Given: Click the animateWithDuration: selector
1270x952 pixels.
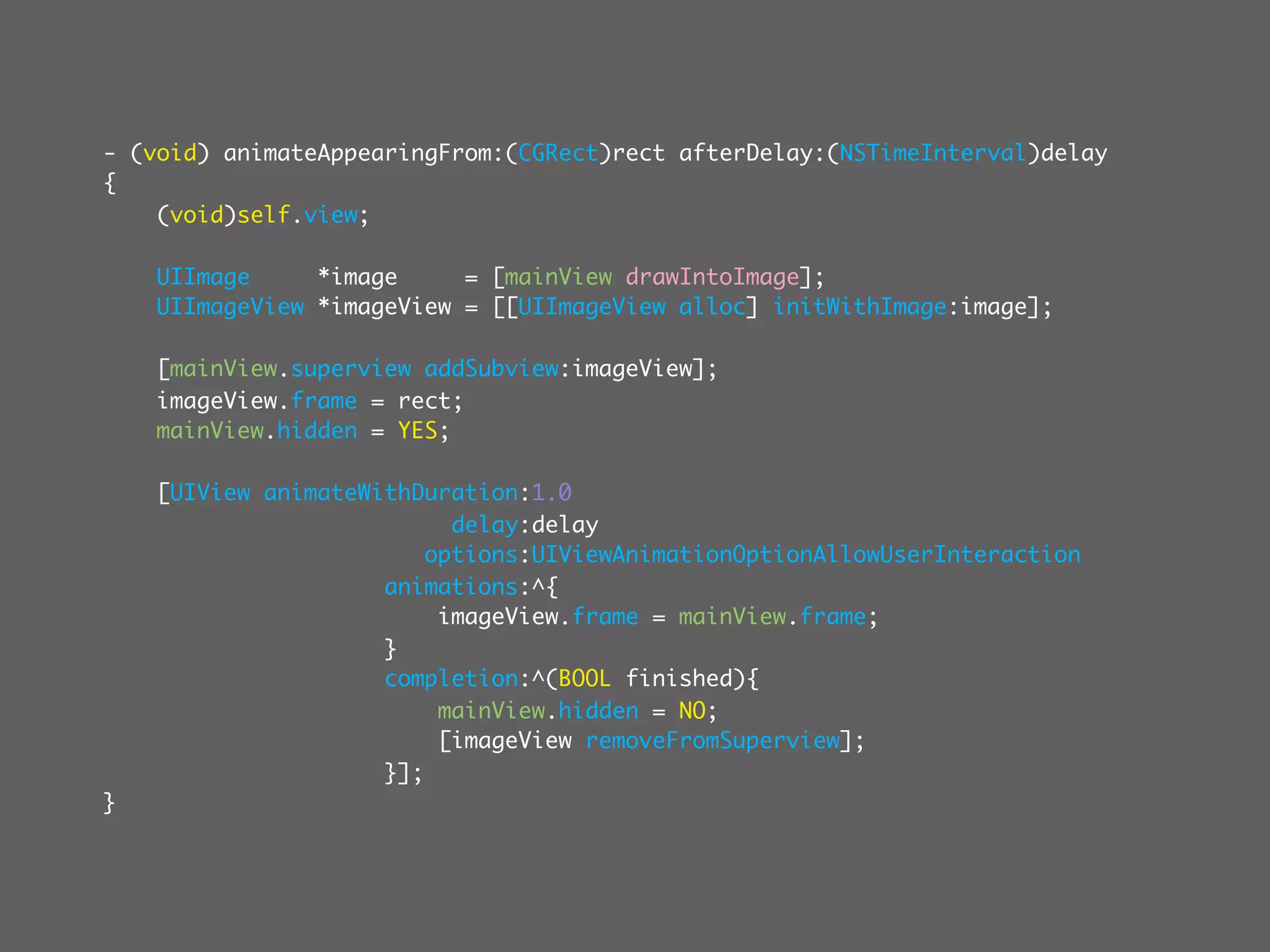Looking at the screenshot, I should [x=397, y=492].
